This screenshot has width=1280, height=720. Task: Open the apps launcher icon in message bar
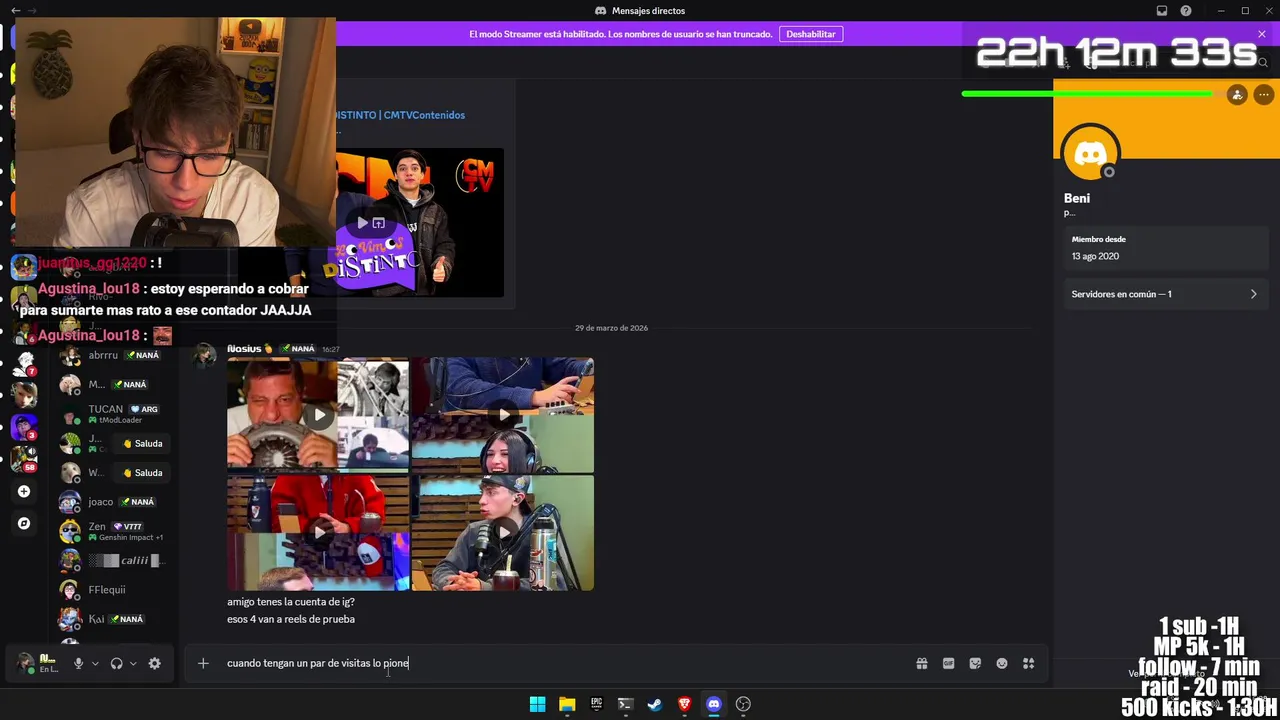(x=1028, y=663)
